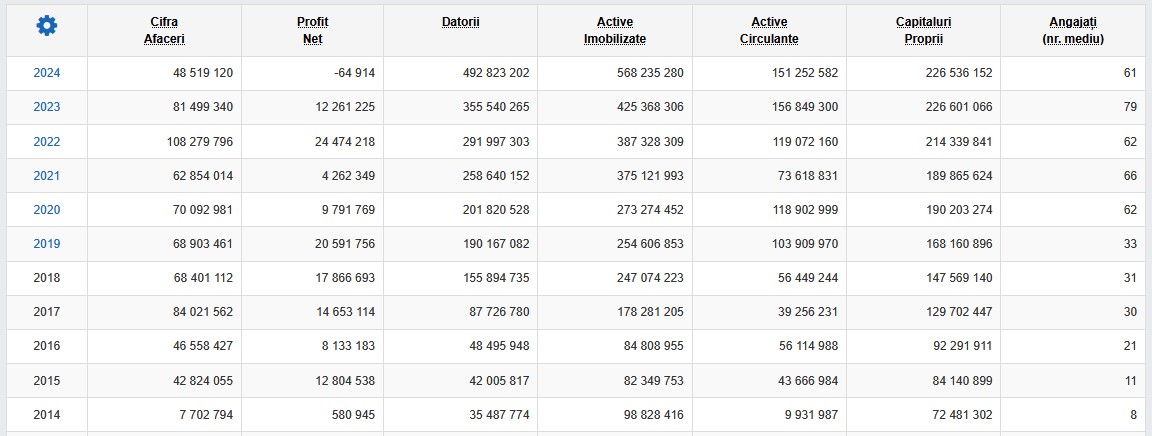Open the 2019 year link
The width and height of the screenshot is (1152, 436).
[46, 243]
